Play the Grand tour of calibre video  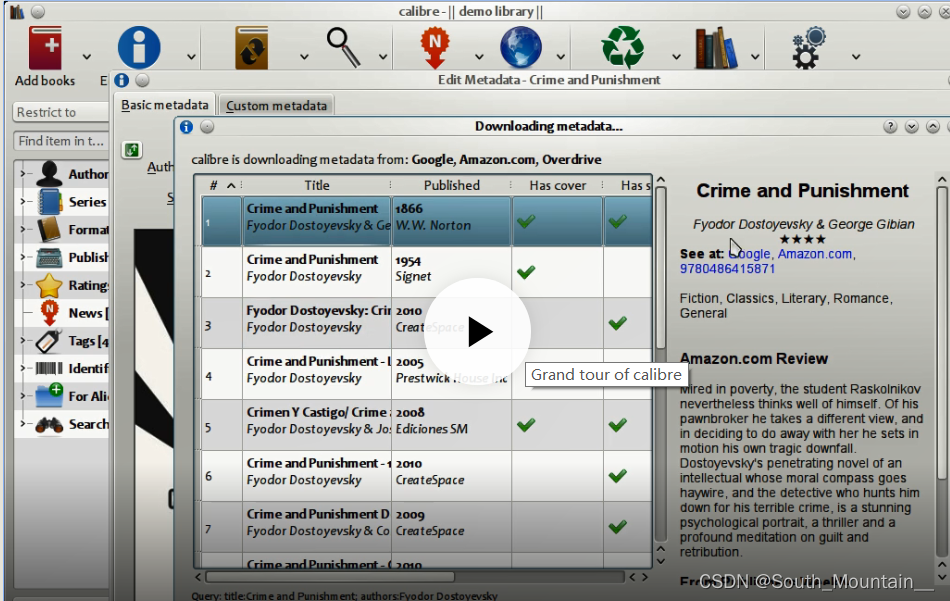tap(477, 331)
